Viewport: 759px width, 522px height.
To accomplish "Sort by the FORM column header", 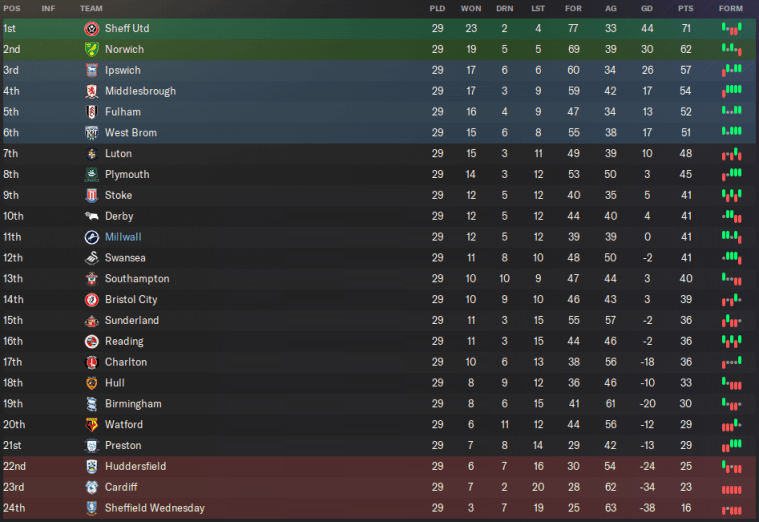I will (730, 8).
